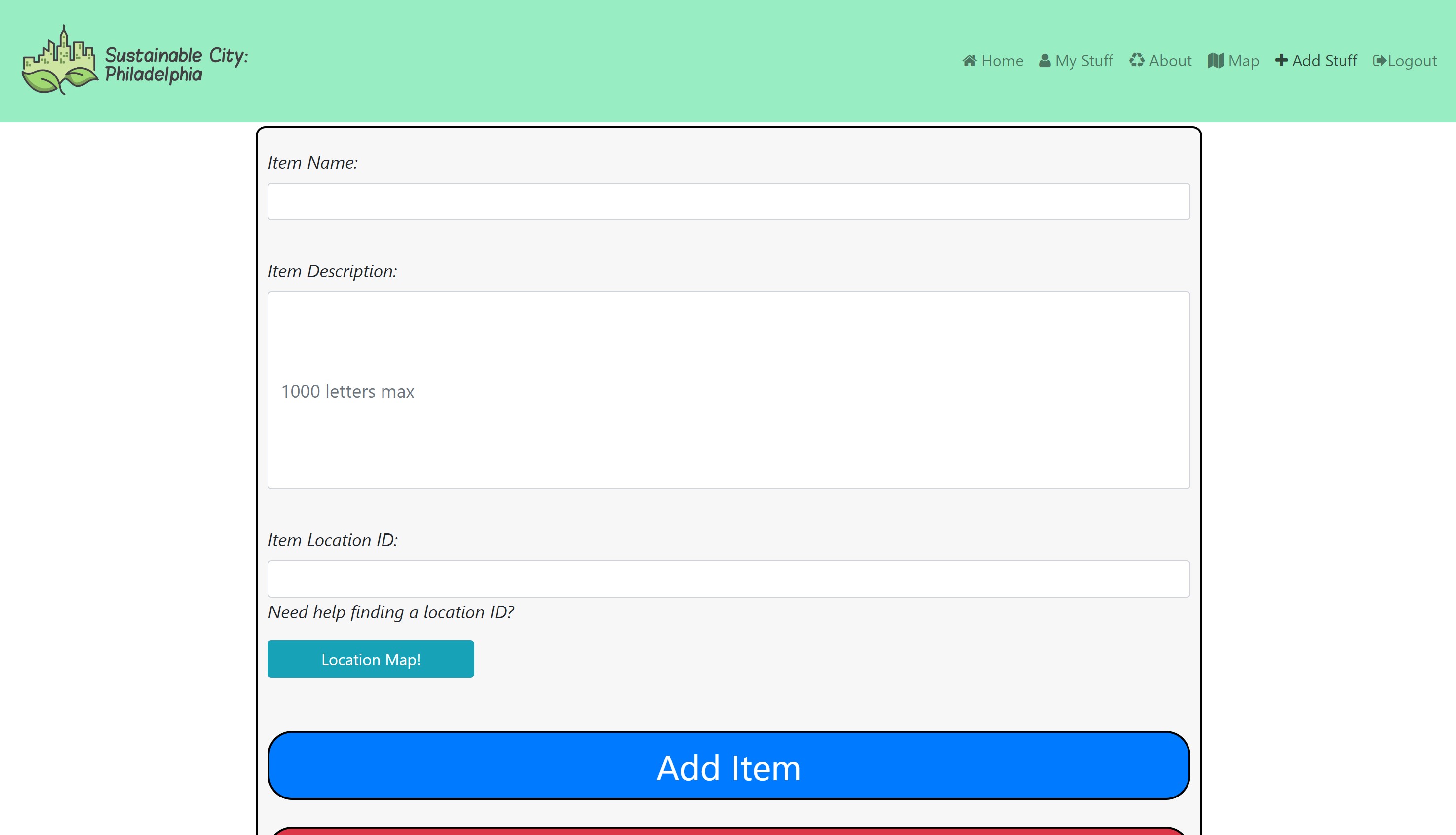Open the About nav link
Screen dimensions: 1456x835
point(1170,61)
